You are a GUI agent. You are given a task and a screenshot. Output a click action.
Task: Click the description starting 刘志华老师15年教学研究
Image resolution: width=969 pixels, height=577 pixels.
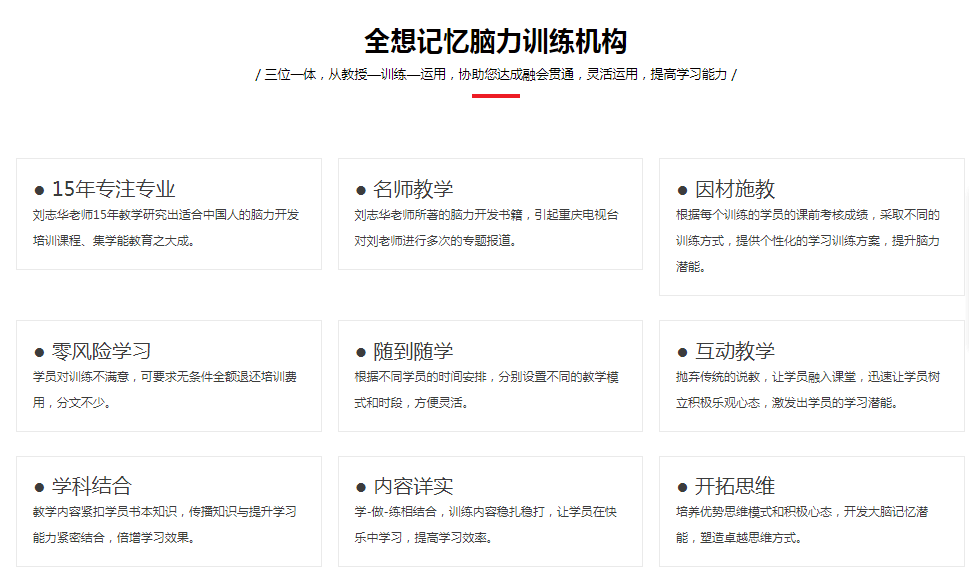point(166,227)
